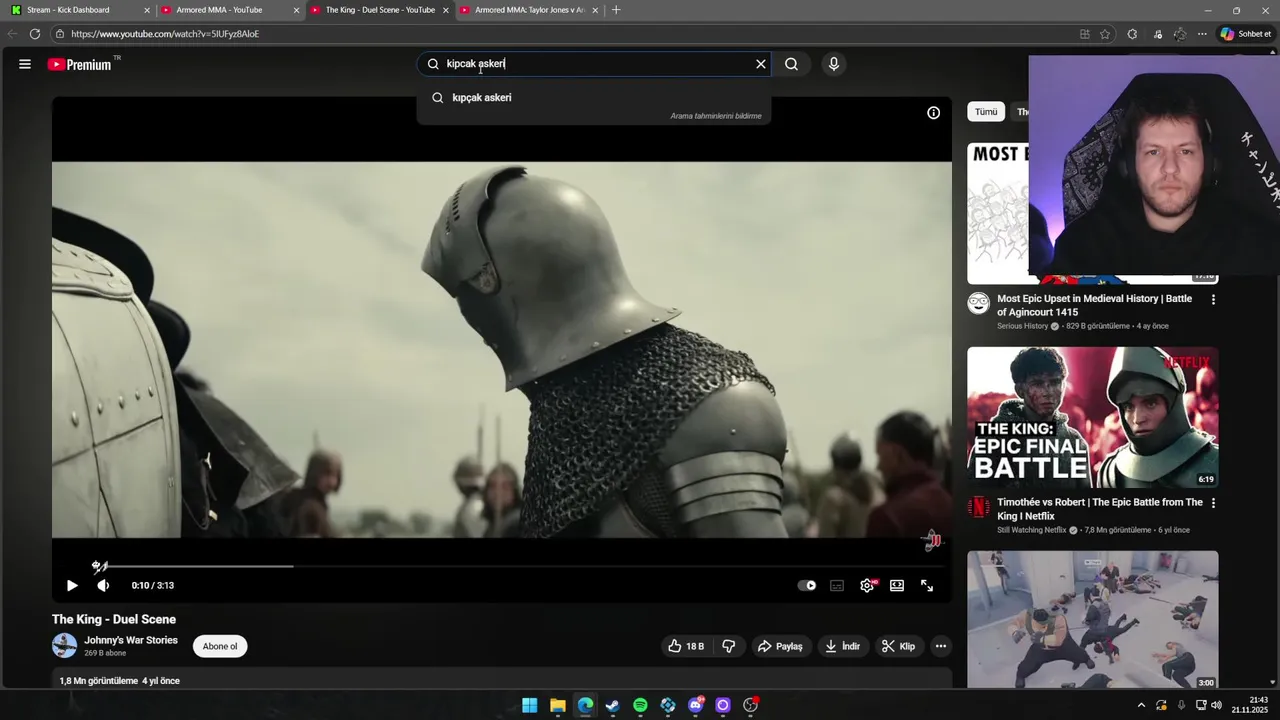Viewport: 1280px width, 720px height.
Task: Clear the search box with the X
Action: [x=761, y=64]
